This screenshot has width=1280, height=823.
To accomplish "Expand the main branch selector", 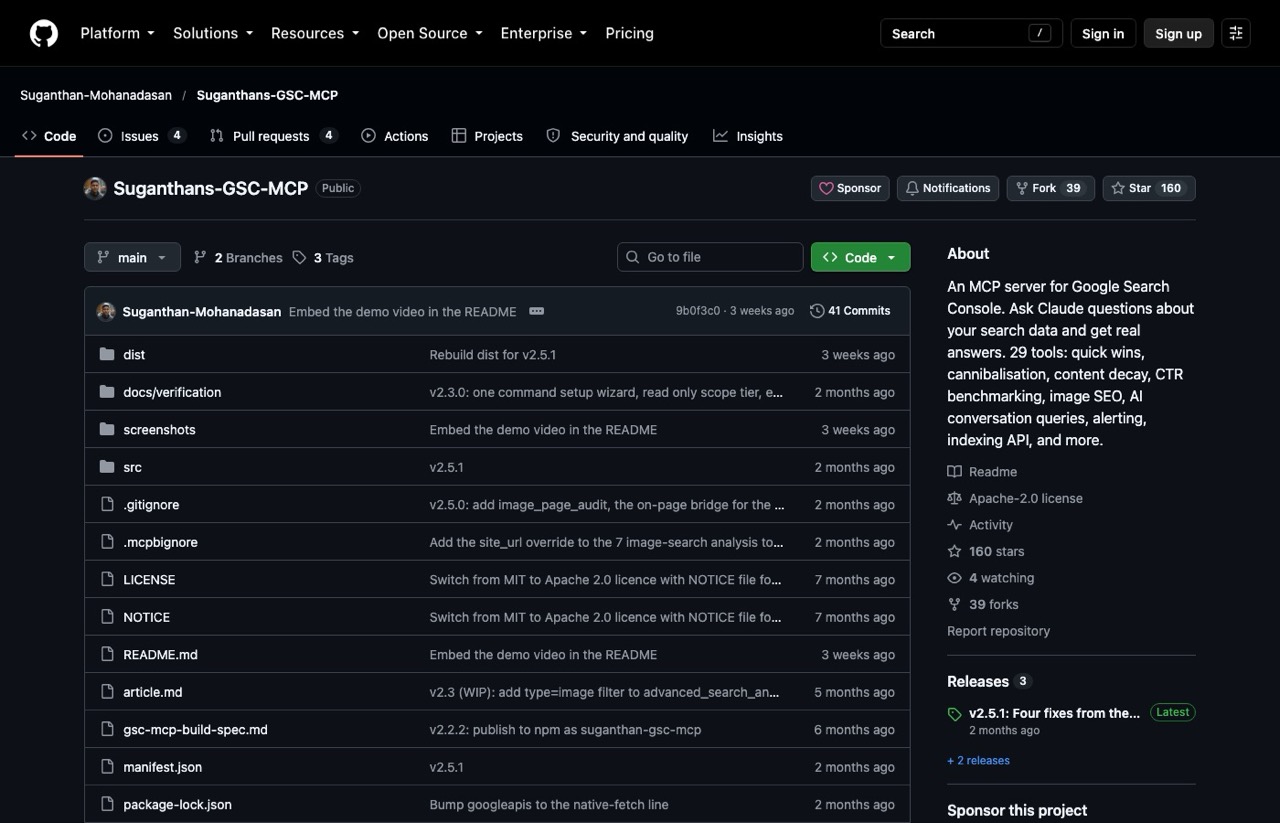I will coord(132,257).
